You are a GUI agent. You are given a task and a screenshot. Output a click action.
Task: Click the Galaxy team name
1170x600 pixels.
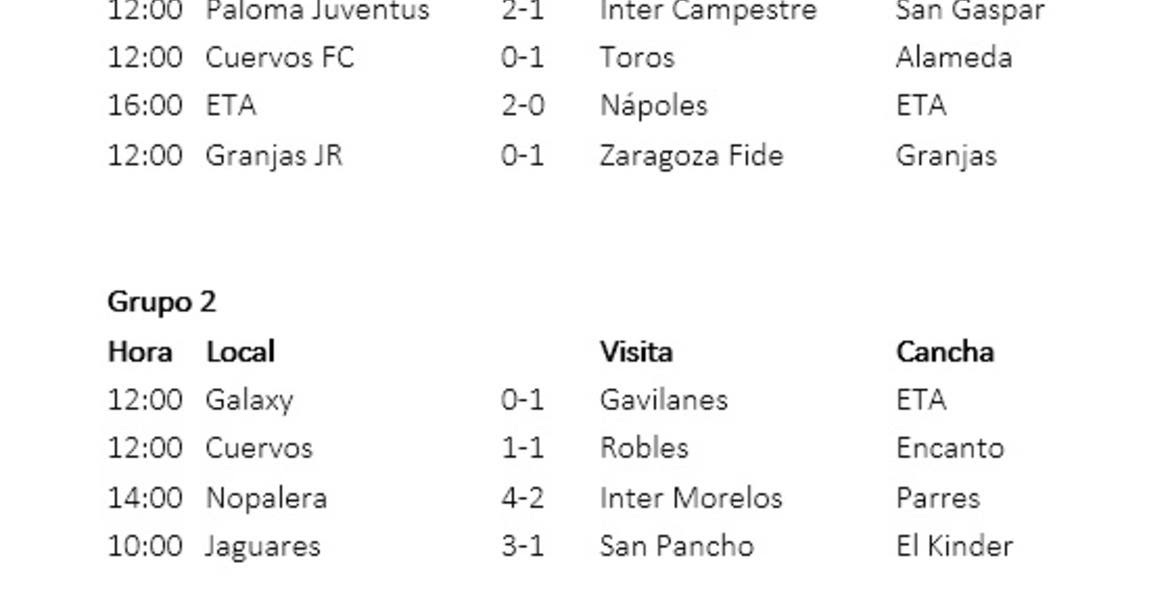click(x=249, y=400)
